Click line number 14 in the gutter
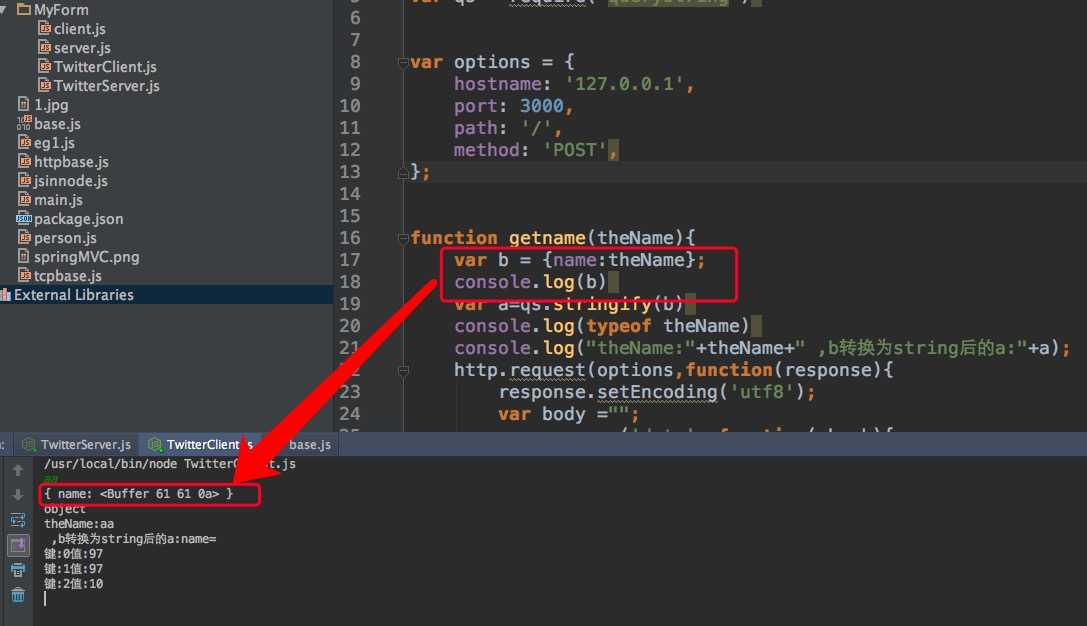 pos(350,194)
